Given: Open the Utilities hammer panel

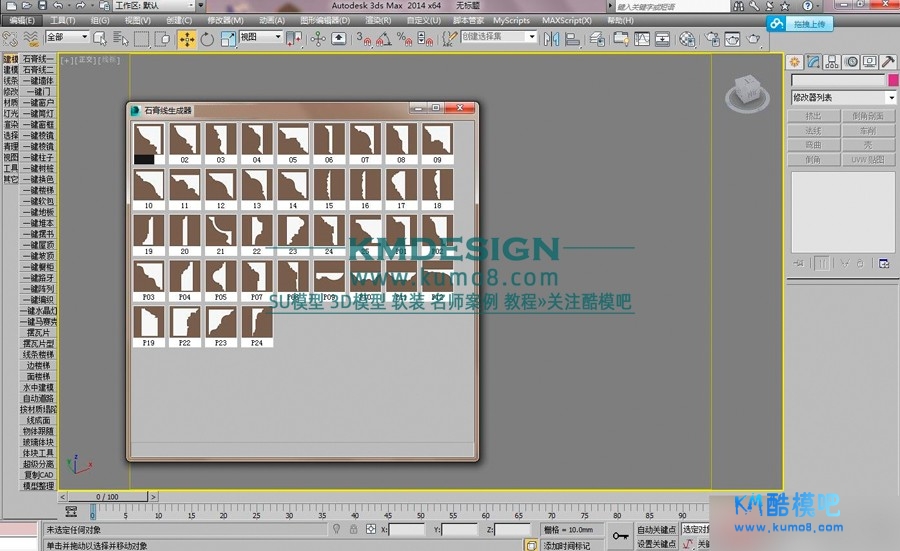Looking at the screenshot, I should tap(887, 62).
